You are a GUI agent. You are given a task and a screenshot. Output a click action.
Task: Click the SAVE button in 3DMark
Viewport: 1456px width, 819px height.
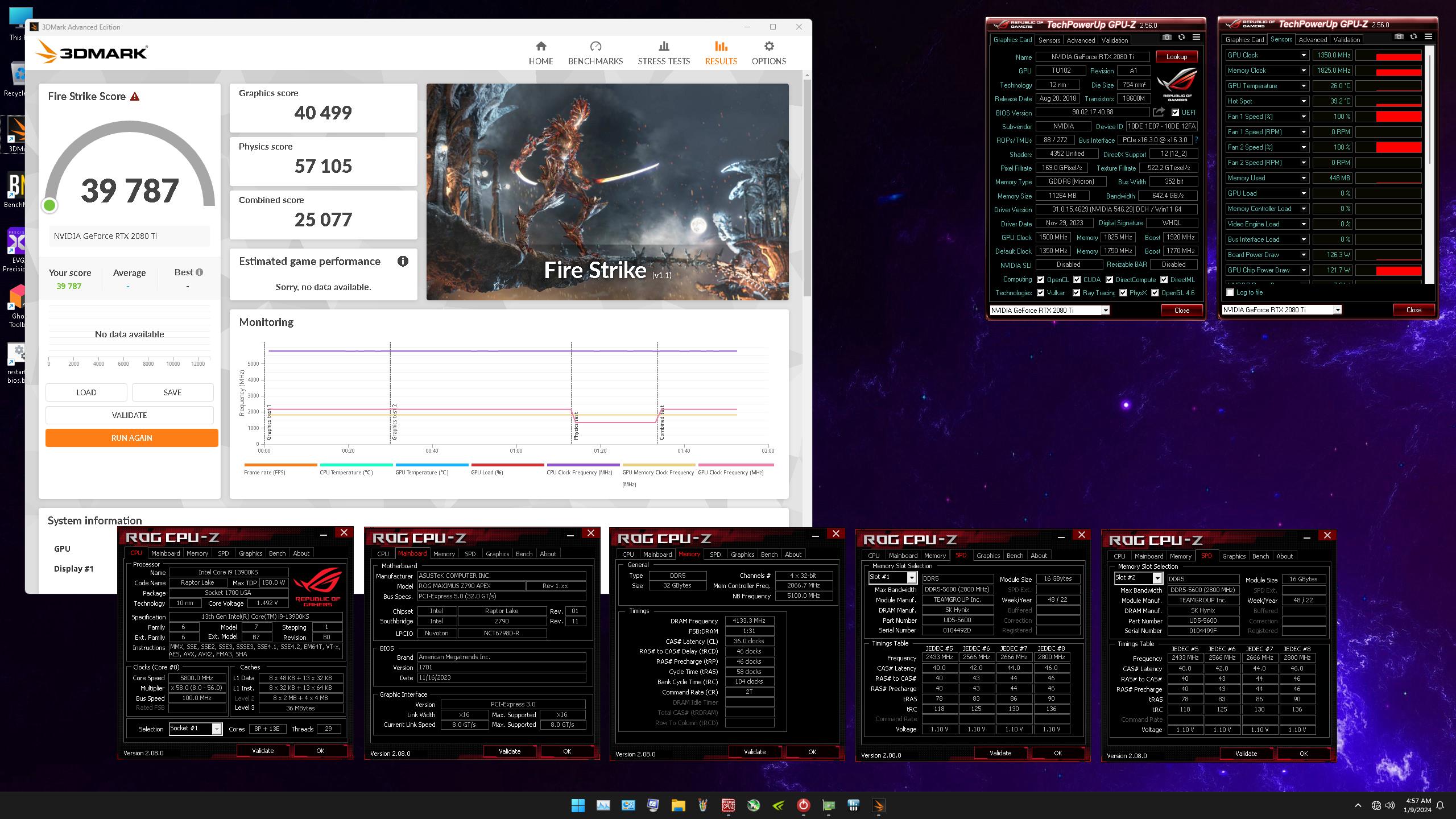click(173, 392)
